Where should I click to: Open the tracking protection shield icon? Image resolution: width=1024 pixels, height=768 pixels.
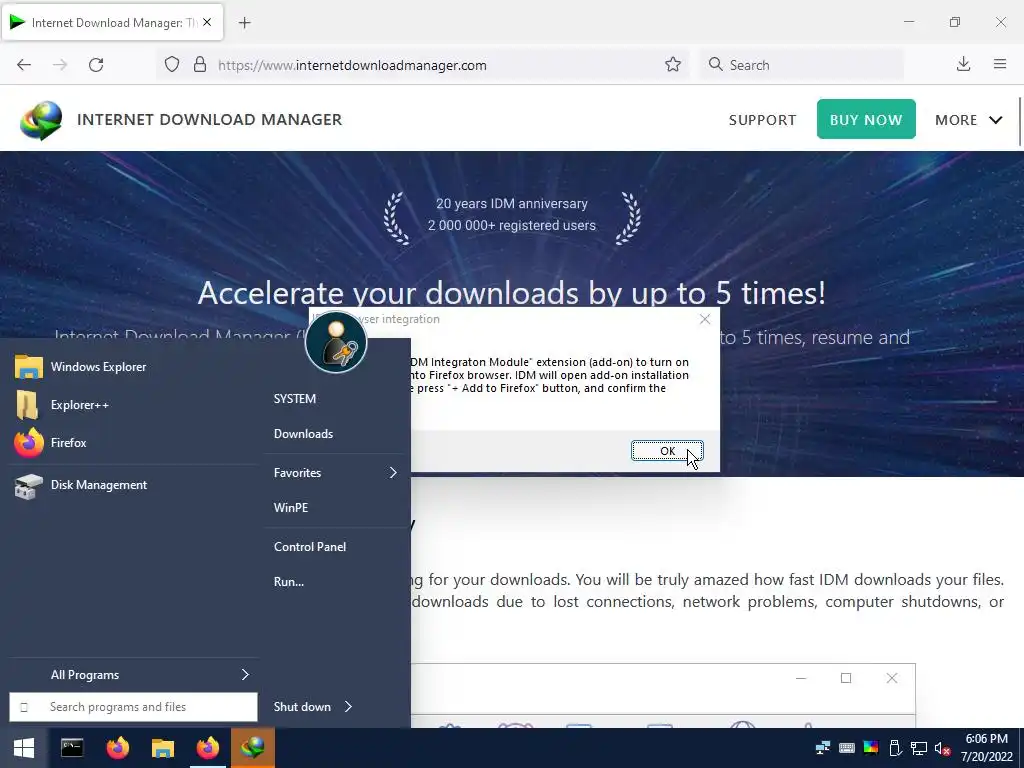172,65
